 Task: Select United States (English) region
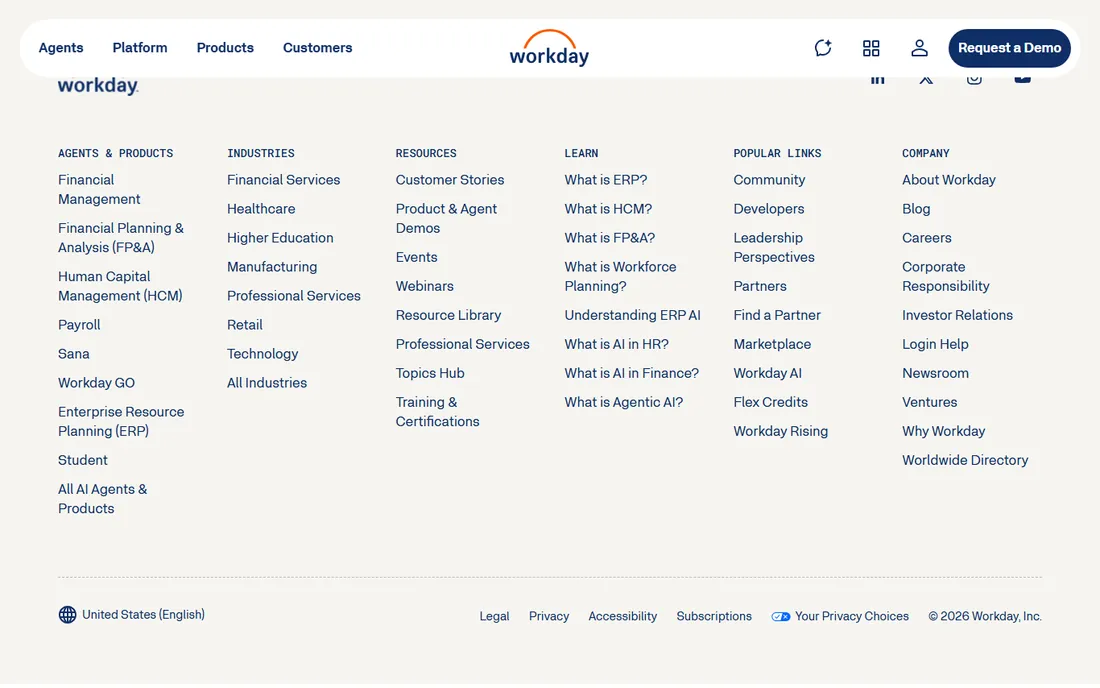pyautogui.click(x=143, y=614)
